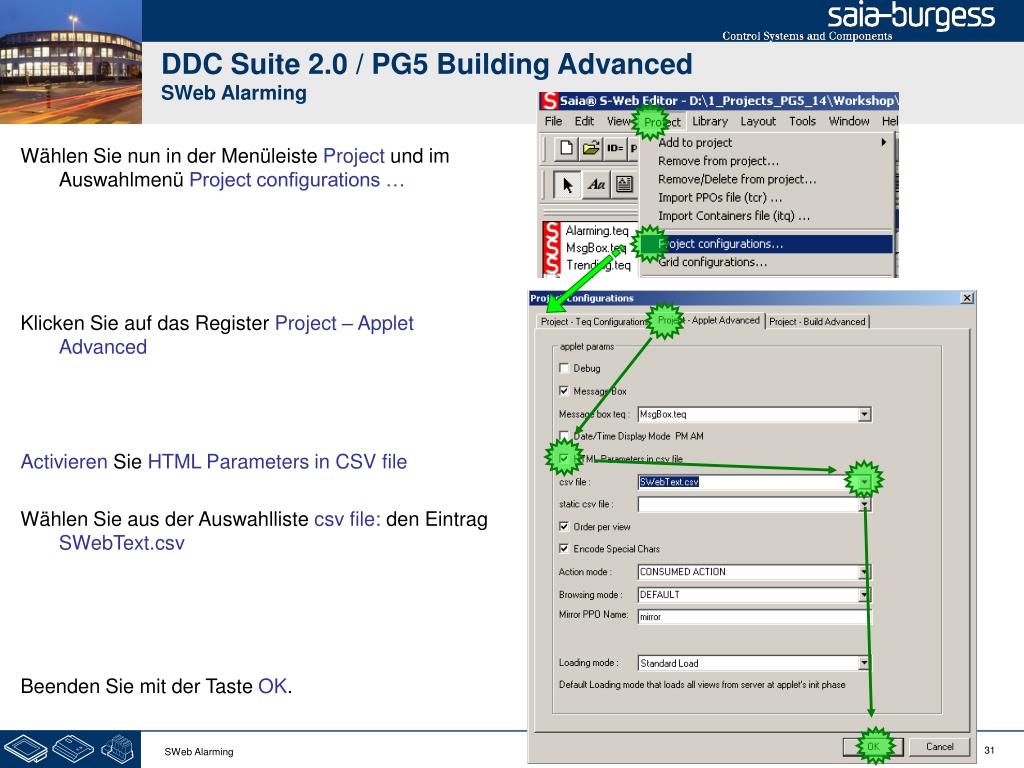
Task: Toggle the Encode Special Chars checkbox
Action: (564, 549)
